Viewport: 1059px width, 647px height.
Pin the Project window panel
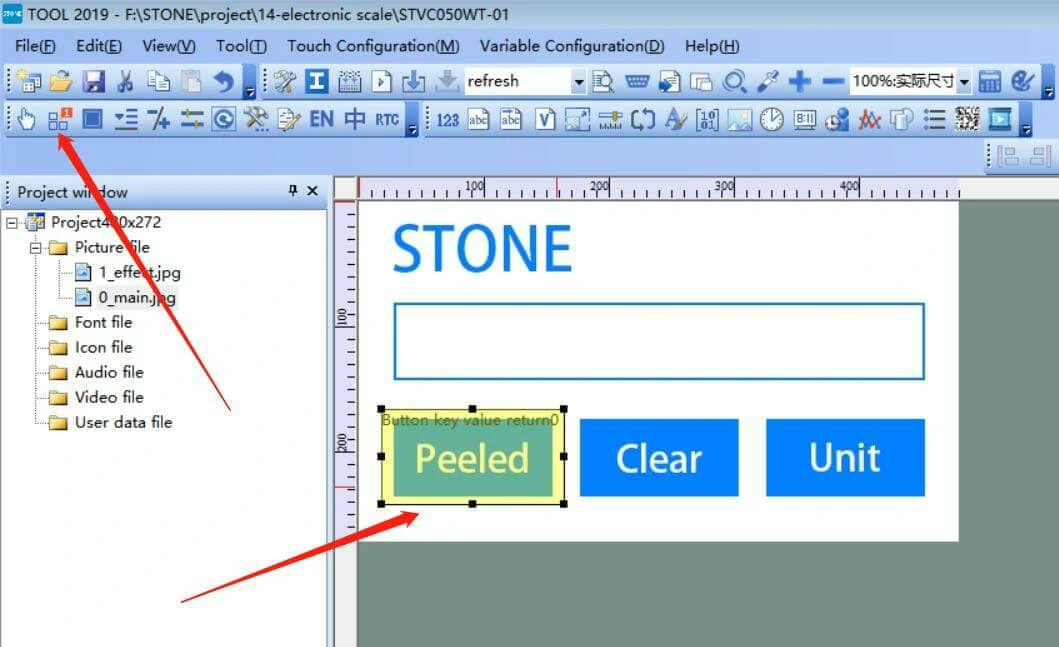point(293,190)
